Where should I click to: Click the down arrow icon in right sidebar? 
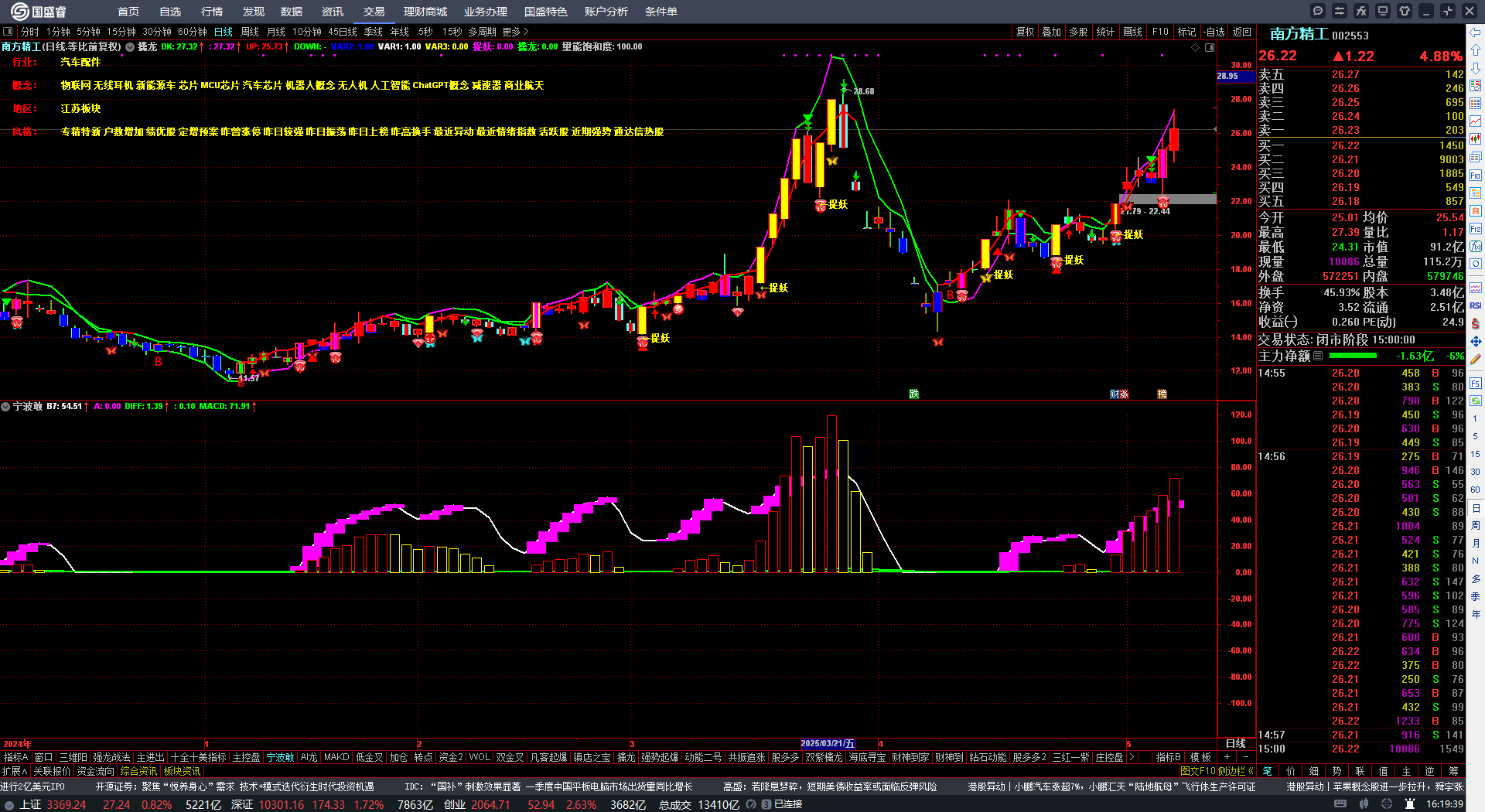pyautogui.click(x=1476, y=67)
